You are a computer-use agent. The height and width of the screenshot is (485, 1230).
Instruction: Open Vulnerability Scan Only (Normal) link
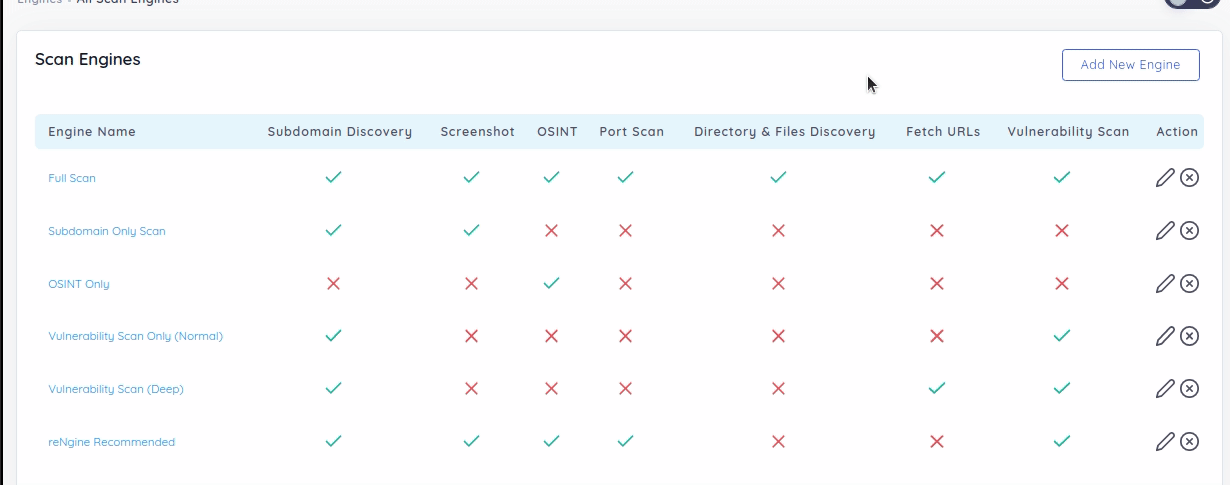coord(136,336)
